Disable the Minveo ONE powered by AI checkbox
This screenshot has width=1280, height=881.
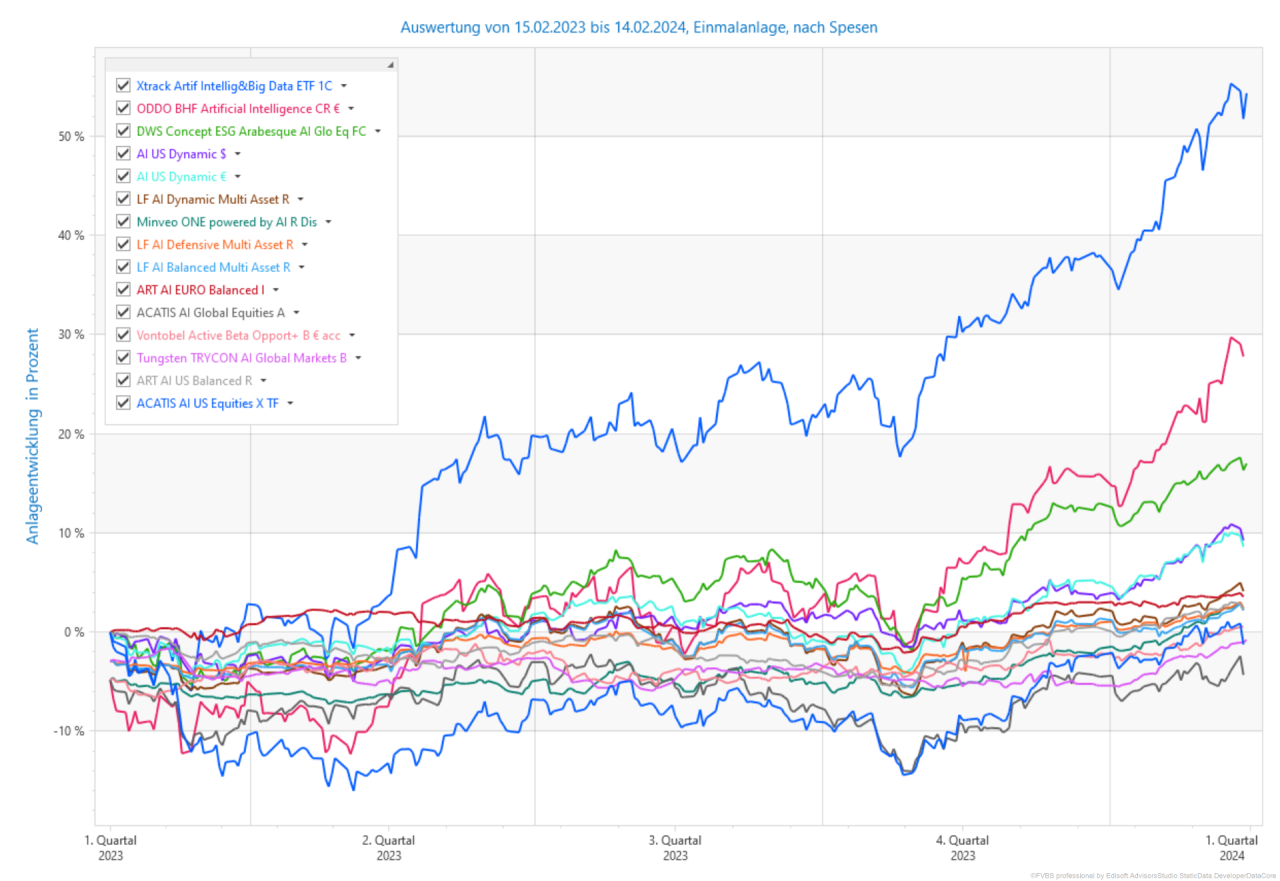[124, 222]
